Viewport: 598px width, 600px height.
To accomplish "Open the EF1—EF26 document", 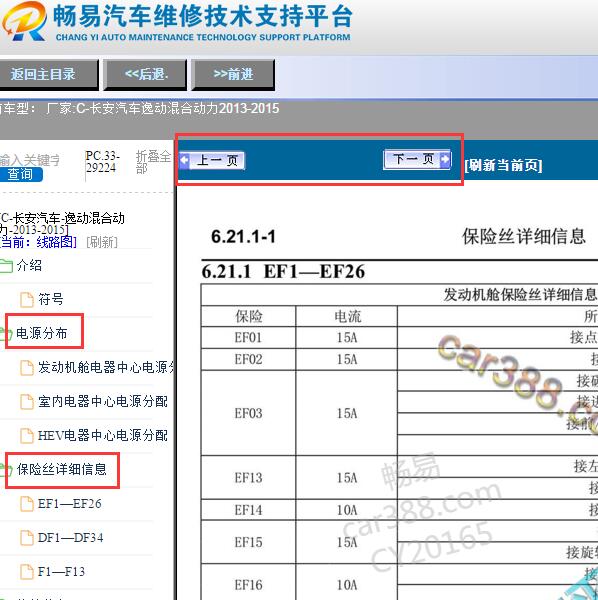I will click(70, 504).
